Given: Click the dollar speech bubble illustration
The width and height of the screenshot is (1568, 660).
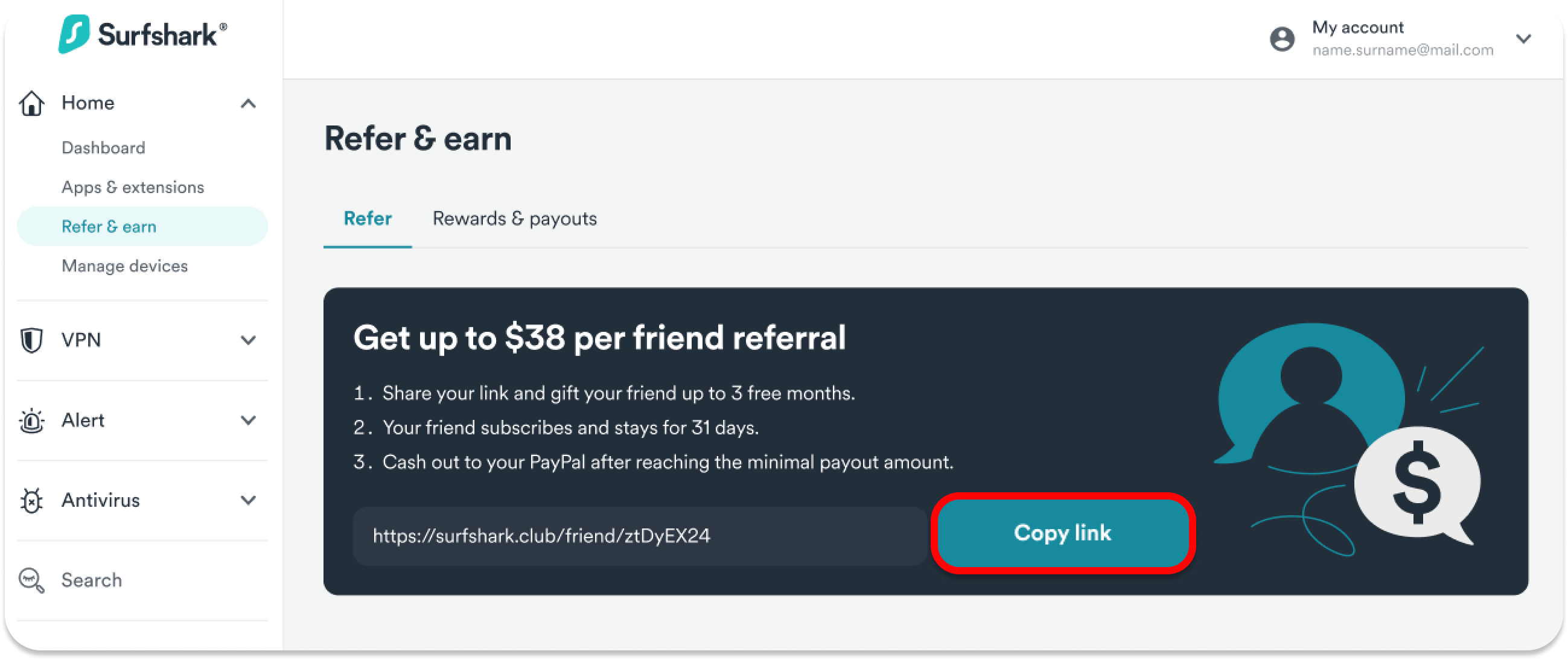Looking at the screenshot, I should [1417, 484].
